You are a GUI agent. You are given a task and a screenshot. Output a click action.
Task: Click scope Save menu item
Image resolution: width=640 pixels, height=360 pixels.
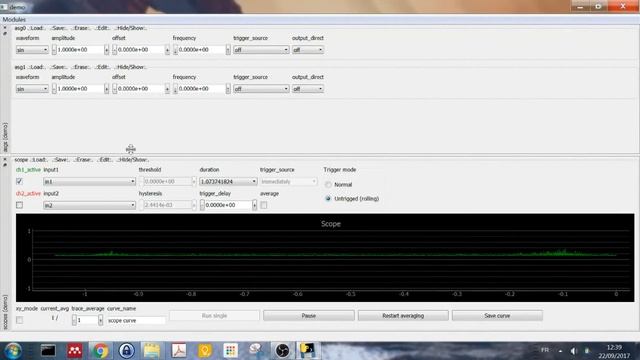[61, 160]
